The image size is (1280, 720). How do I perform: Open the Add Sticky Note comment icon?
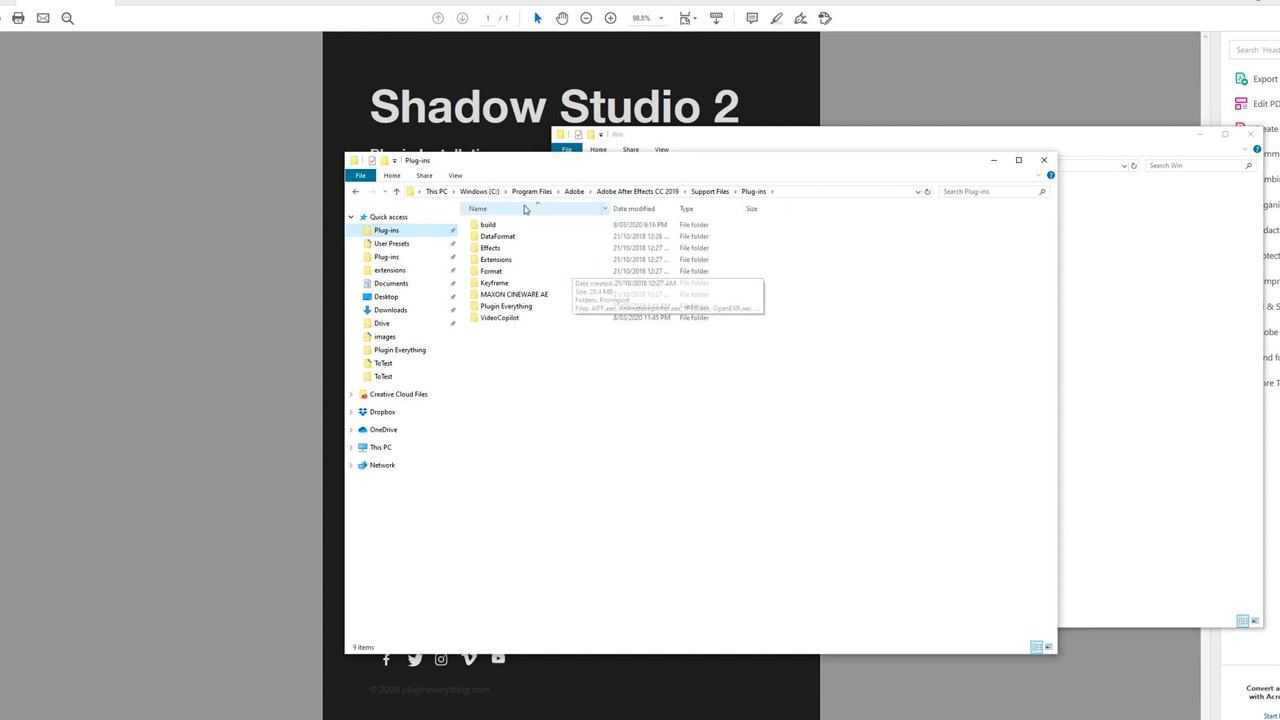751,18
